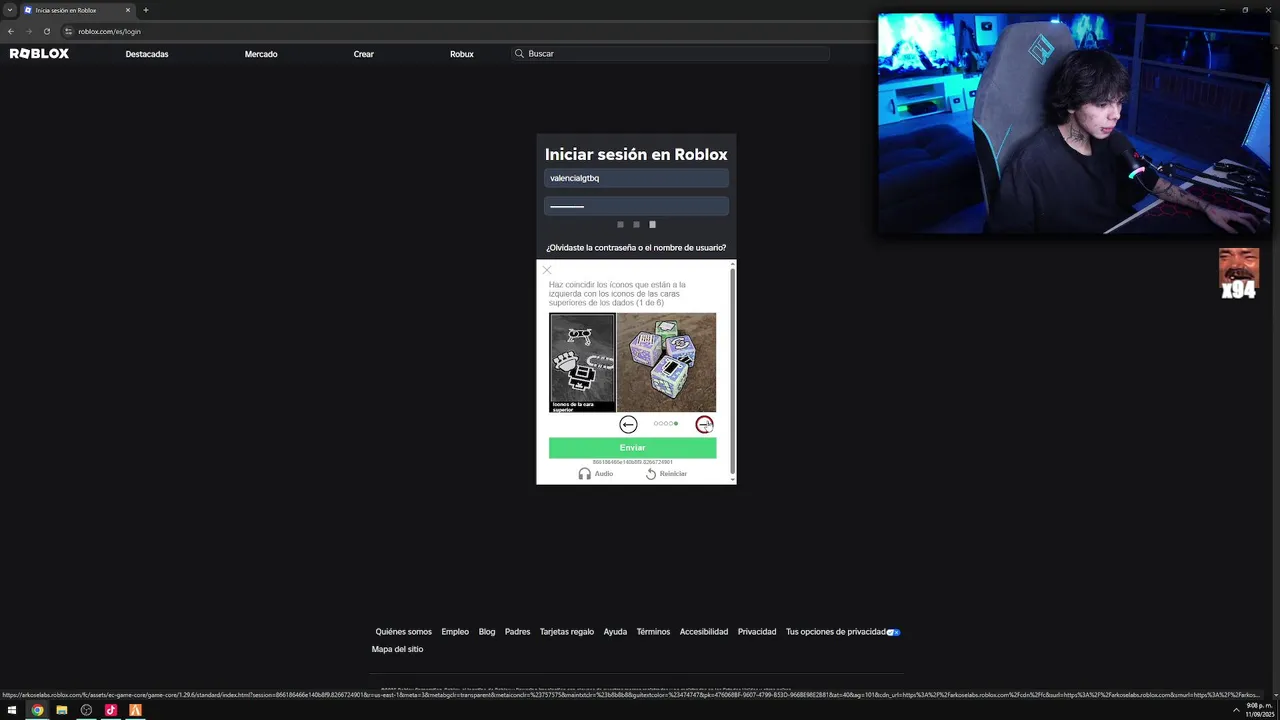This screenshot has height=720, width=1280.
Task: Open the Privacidad footer link
Action: 757,632
